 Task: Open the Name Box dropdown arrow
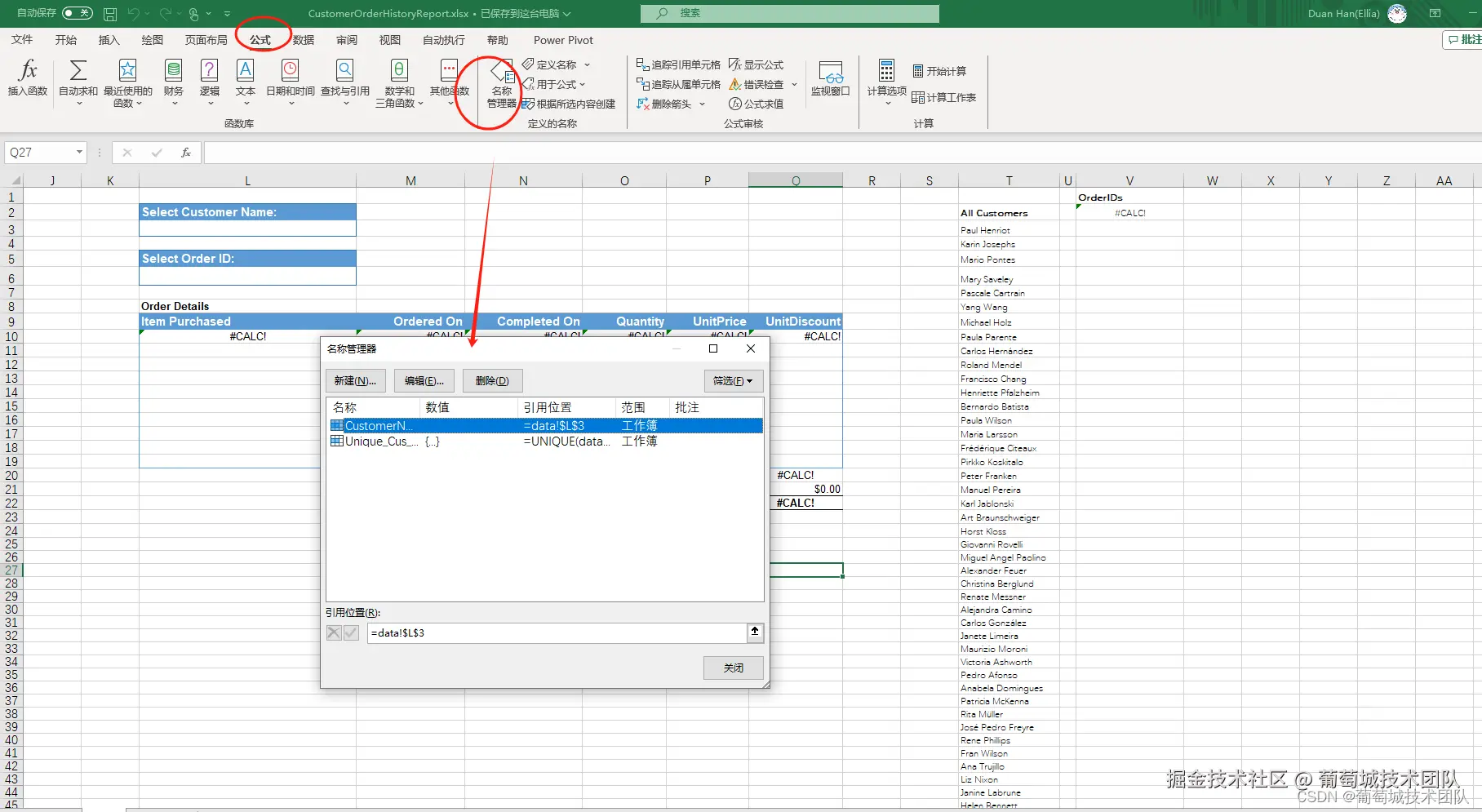[x=79, y=152]
